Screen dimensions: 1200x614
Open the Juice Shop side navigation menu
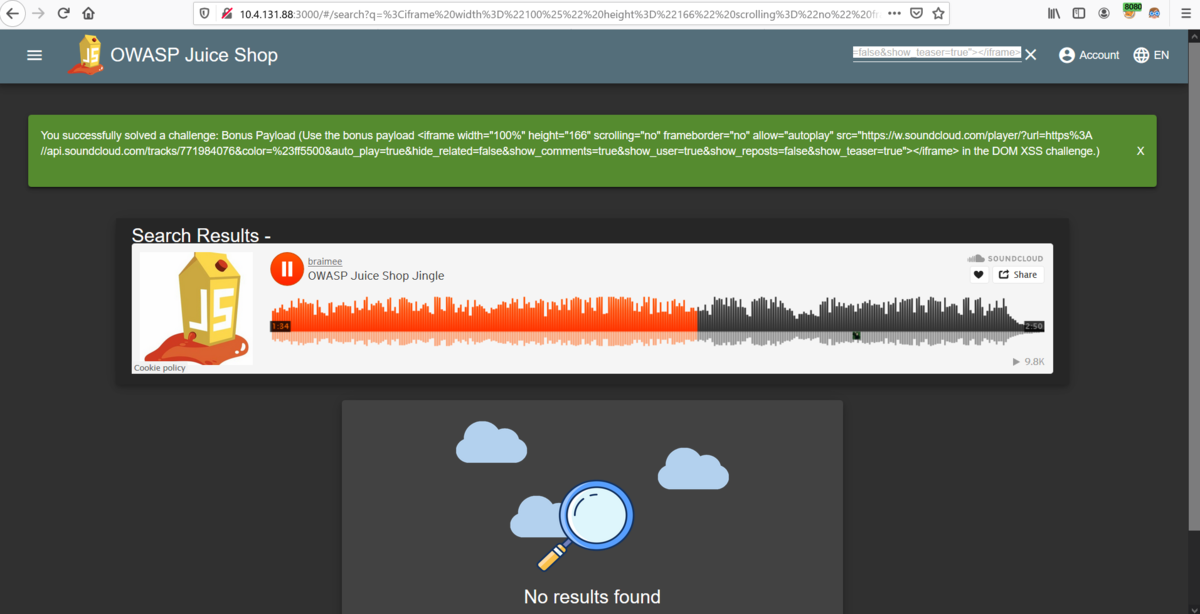point(35,55)
